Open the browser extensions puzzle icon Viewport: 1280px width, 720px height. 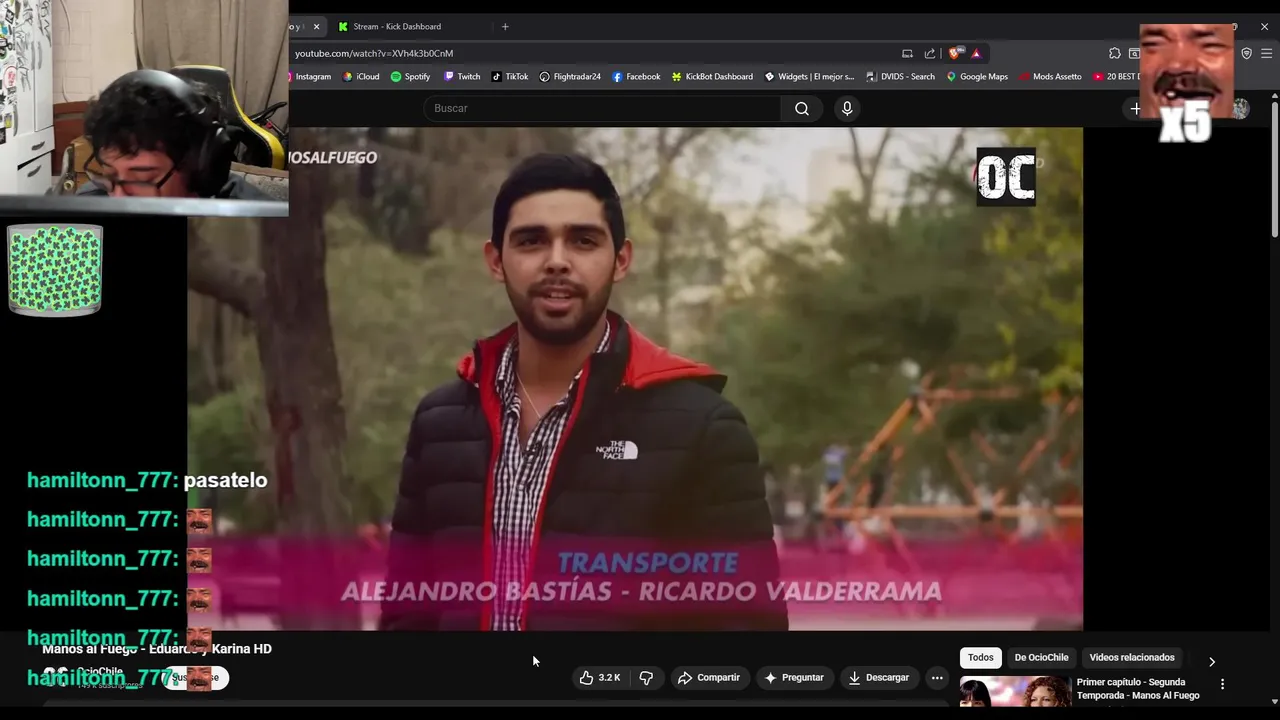tap(1115, 53)
